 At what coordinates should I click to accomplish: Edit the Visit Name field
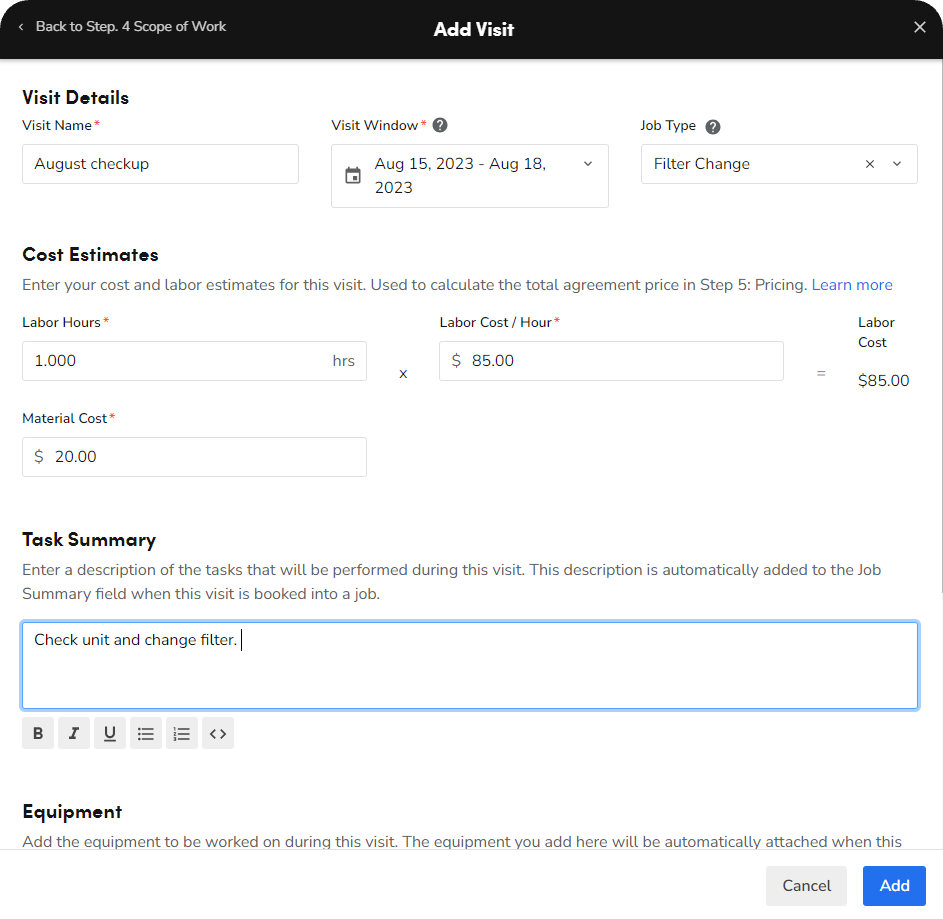pos(160,163)
